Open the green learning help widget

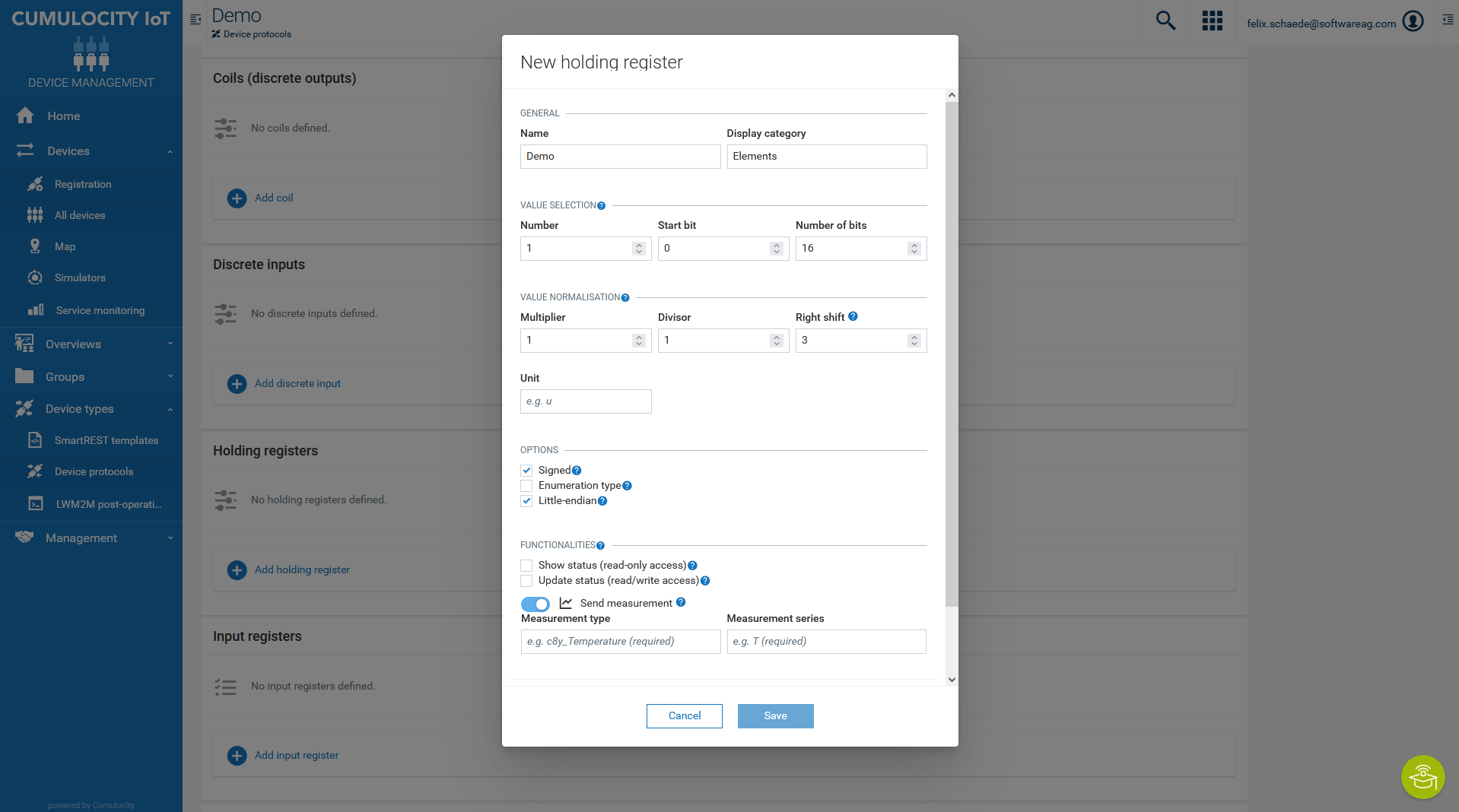click(1422, 777)
